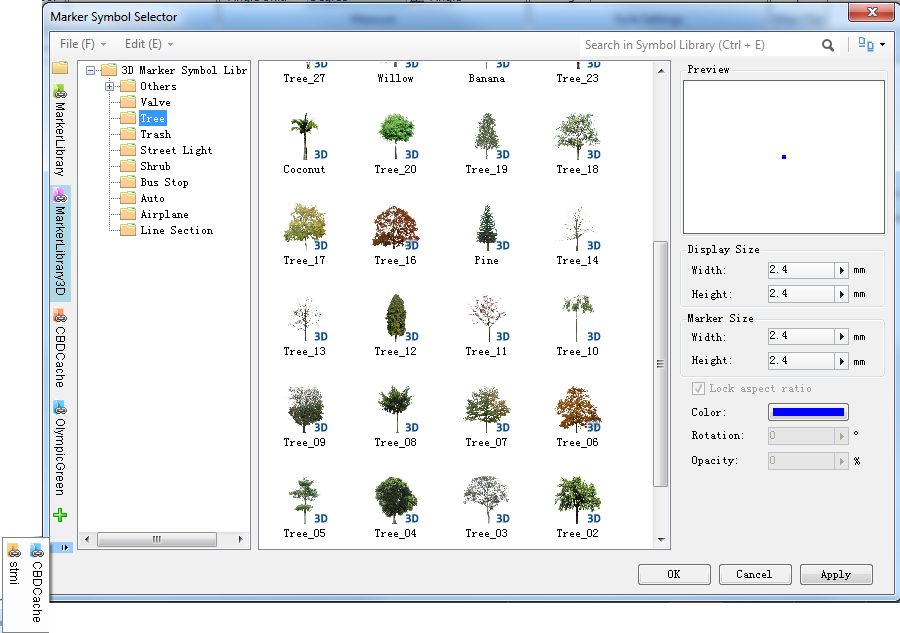Open the Marker Size Height arrow dropdown
Viewport: 900px width, 633px height.
coord(841,360)
